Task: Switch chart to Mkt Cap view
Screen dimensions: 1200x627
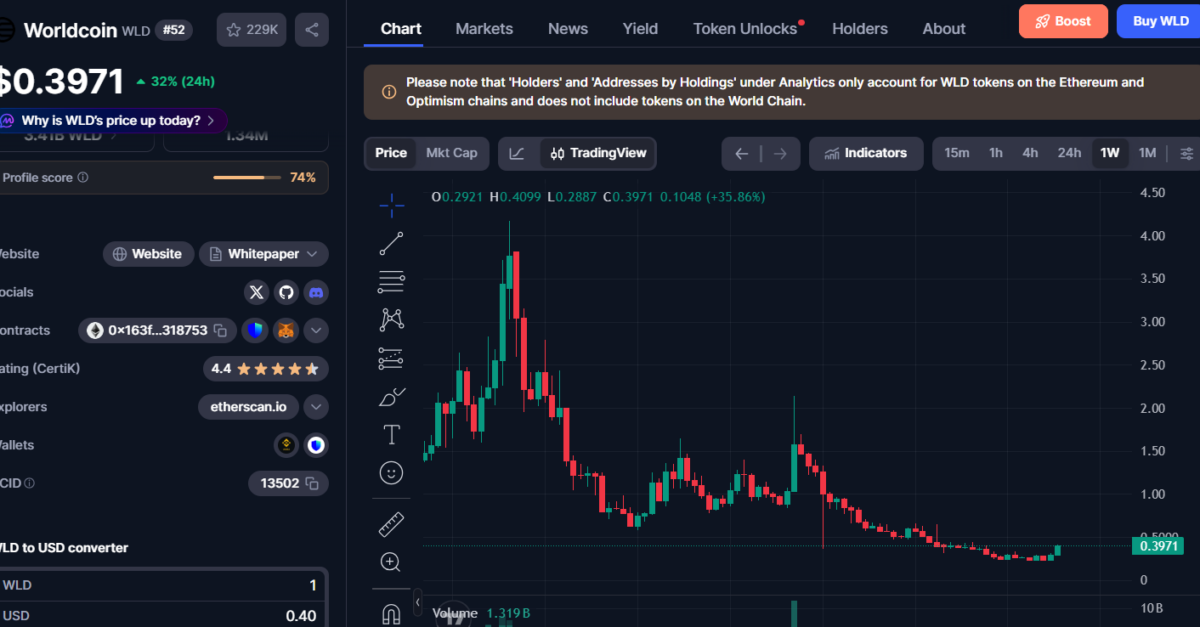Action: [452, 153]
